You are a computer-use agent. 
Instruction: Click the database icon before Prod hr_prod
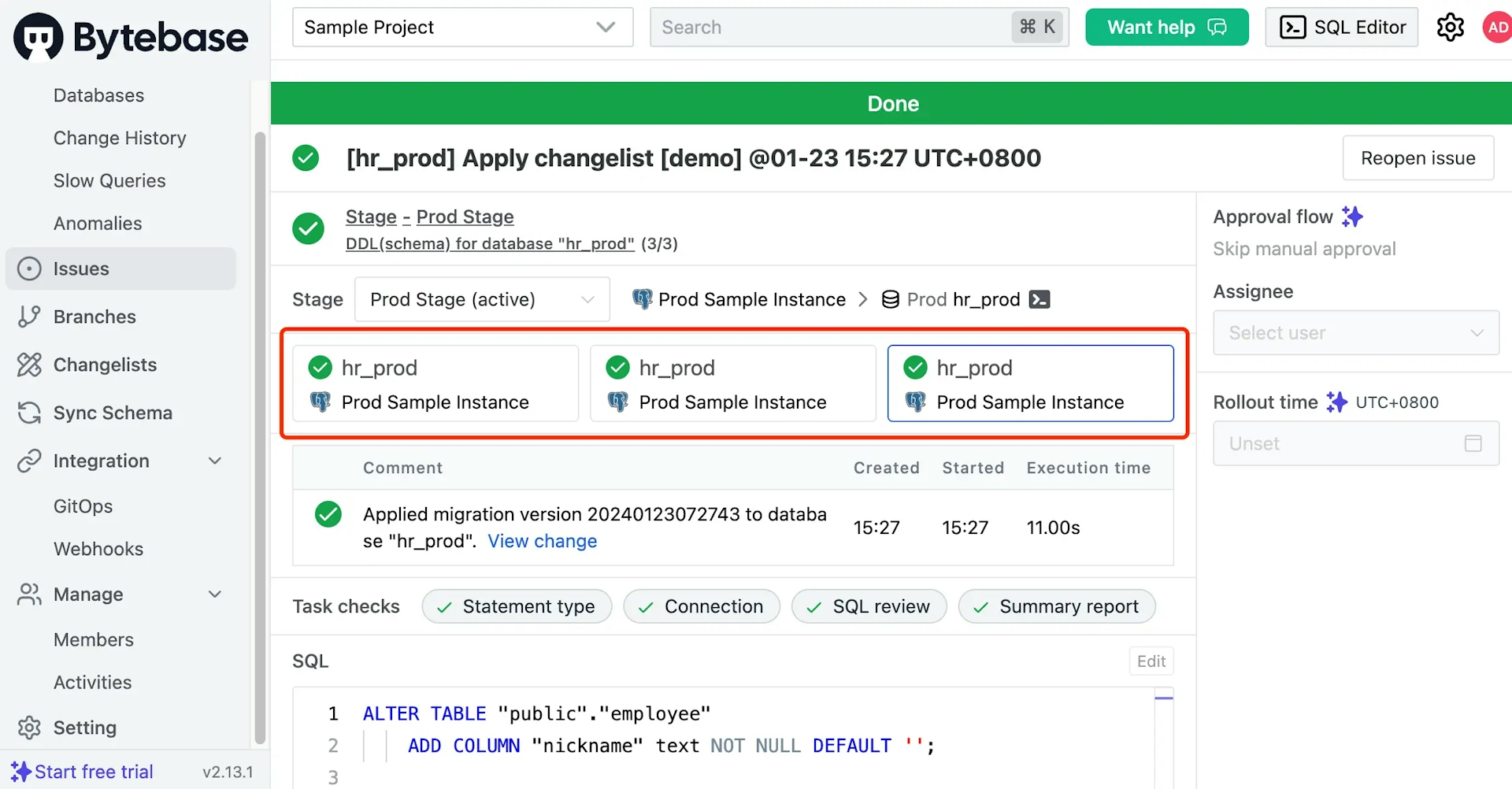890,299
